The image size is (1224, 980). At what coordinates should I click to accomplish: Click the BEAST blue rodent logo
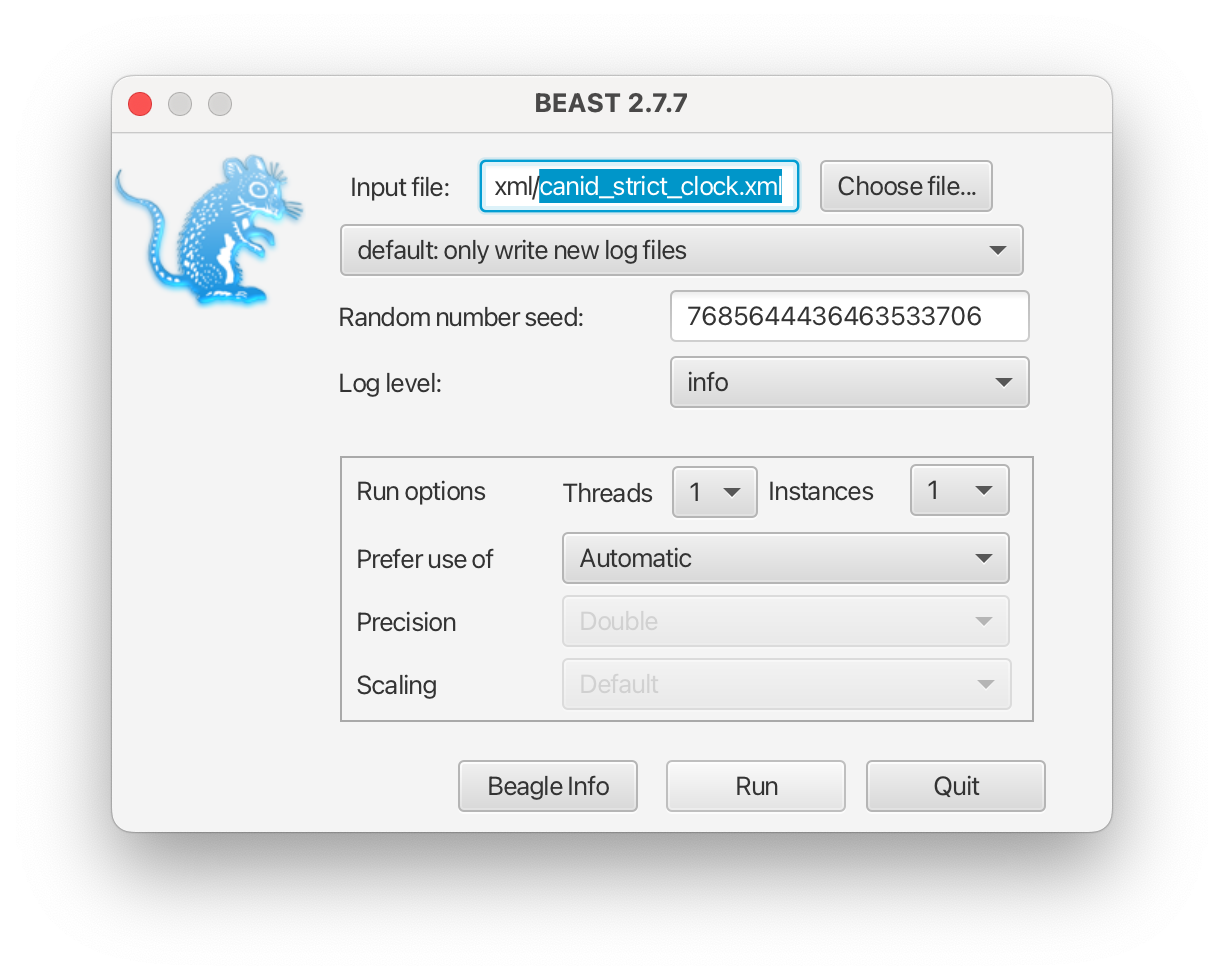tap(208, 230)
